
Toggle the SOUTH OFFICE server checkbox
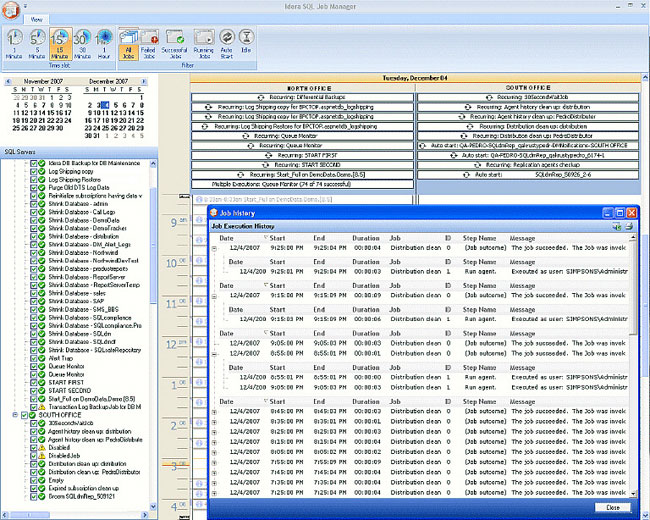pos(24,415)
